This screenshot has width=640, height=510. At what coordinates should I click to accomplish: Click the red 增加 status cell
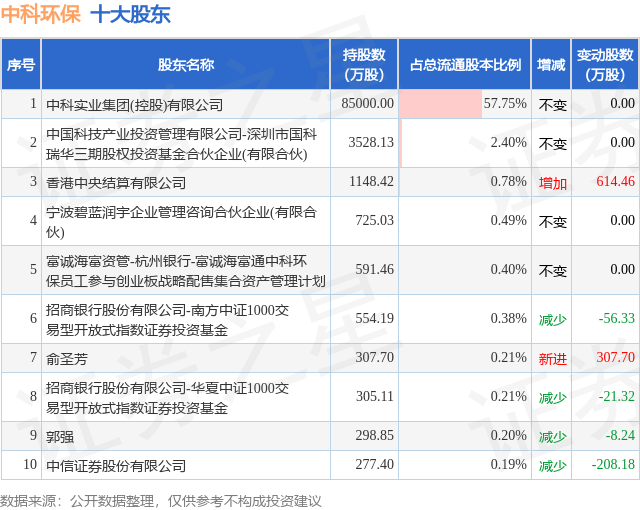coord(552,183)
